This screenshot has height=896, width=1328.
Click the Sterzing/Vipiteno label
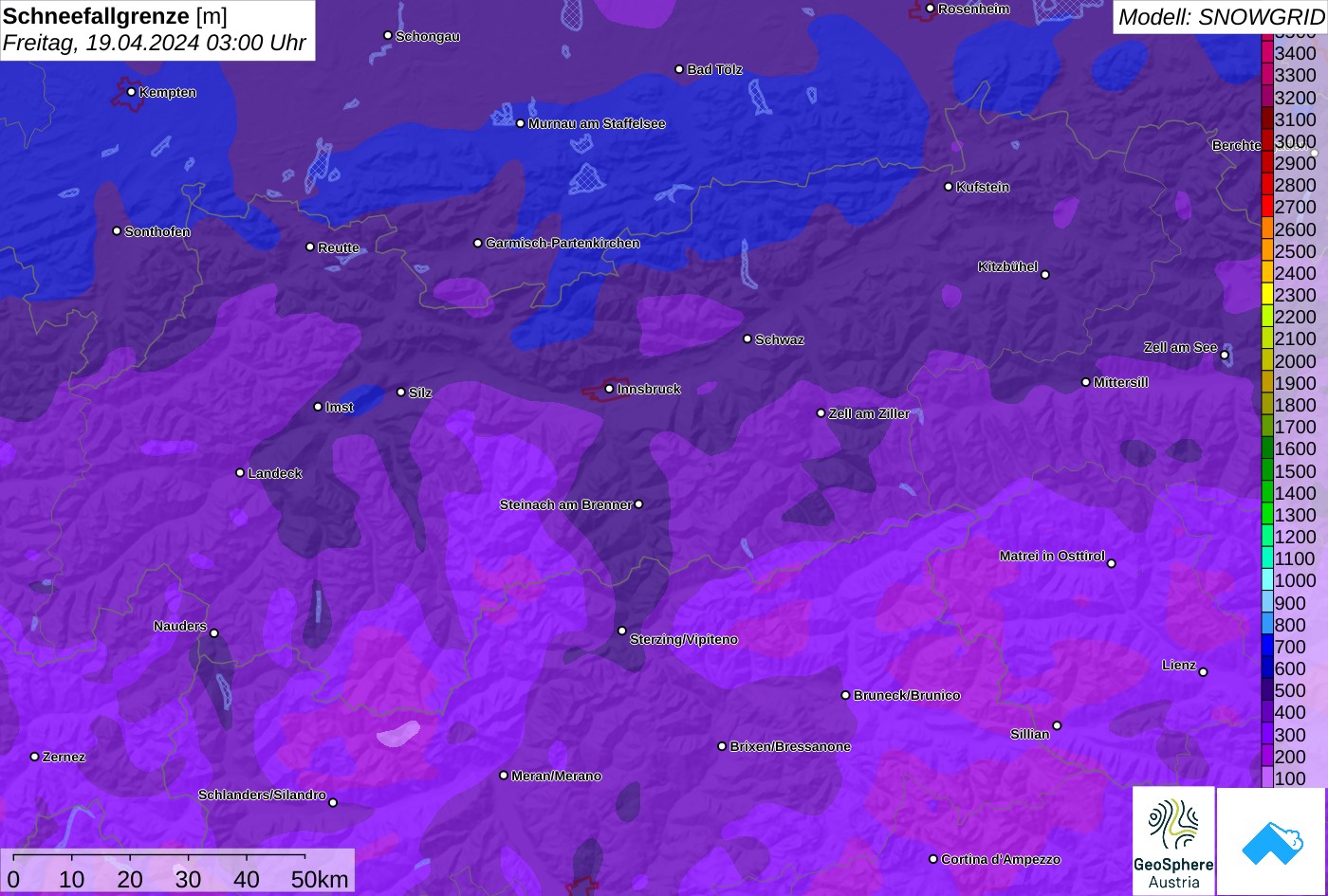[684, 639]
